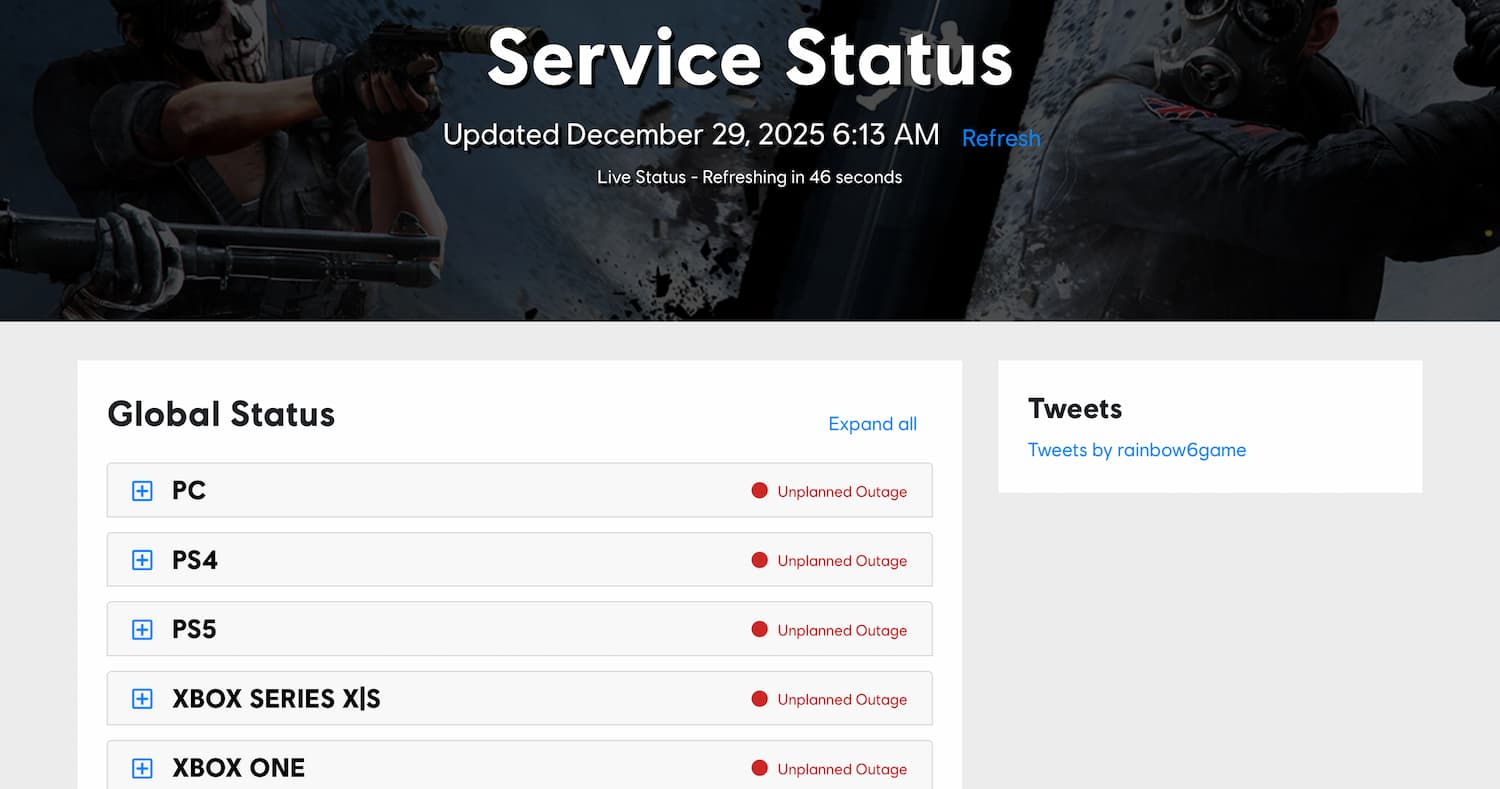Click the red outage dot for XBOX ONE
The height and width of the screenshot is (789, 1500).
(759, 768)
